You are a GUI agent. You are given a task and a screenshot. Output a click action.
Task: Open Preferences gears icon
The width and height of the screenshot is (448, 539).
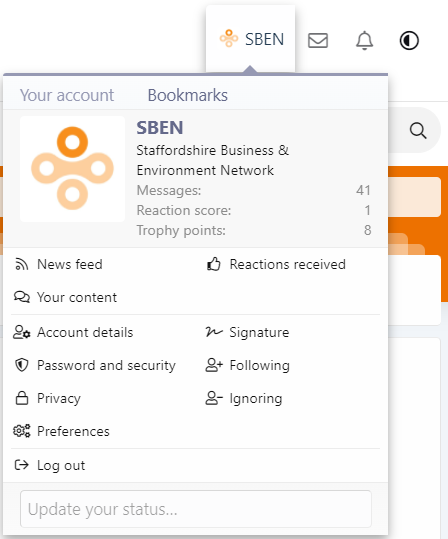22,431
